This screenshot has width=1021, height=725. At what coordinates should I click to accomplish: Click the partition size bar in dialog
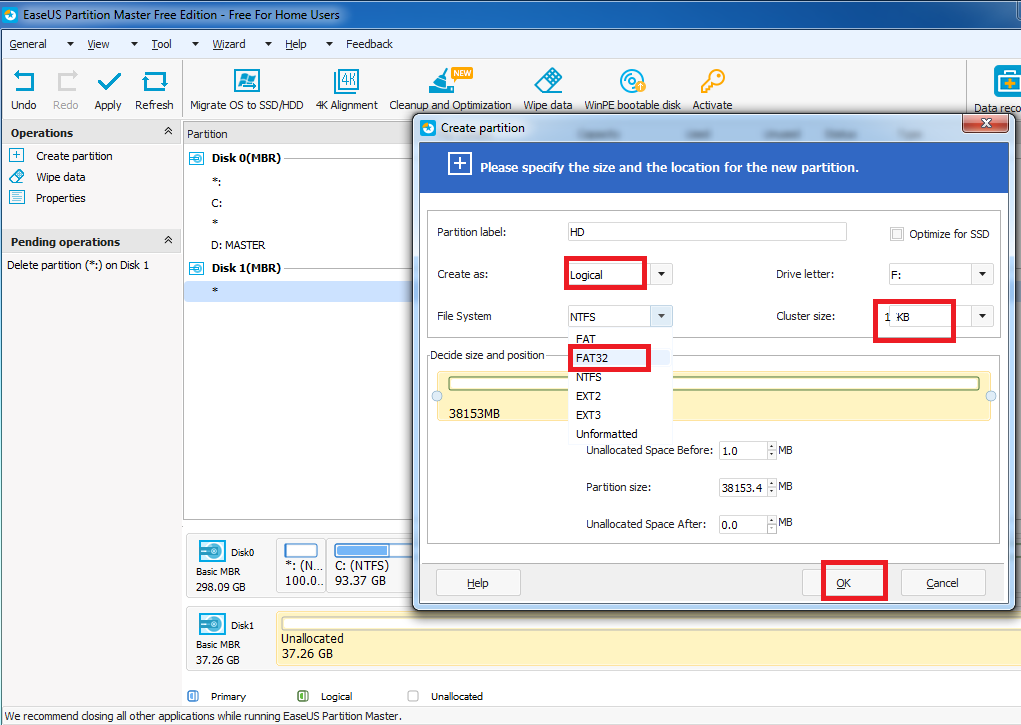tap(714, 383)
